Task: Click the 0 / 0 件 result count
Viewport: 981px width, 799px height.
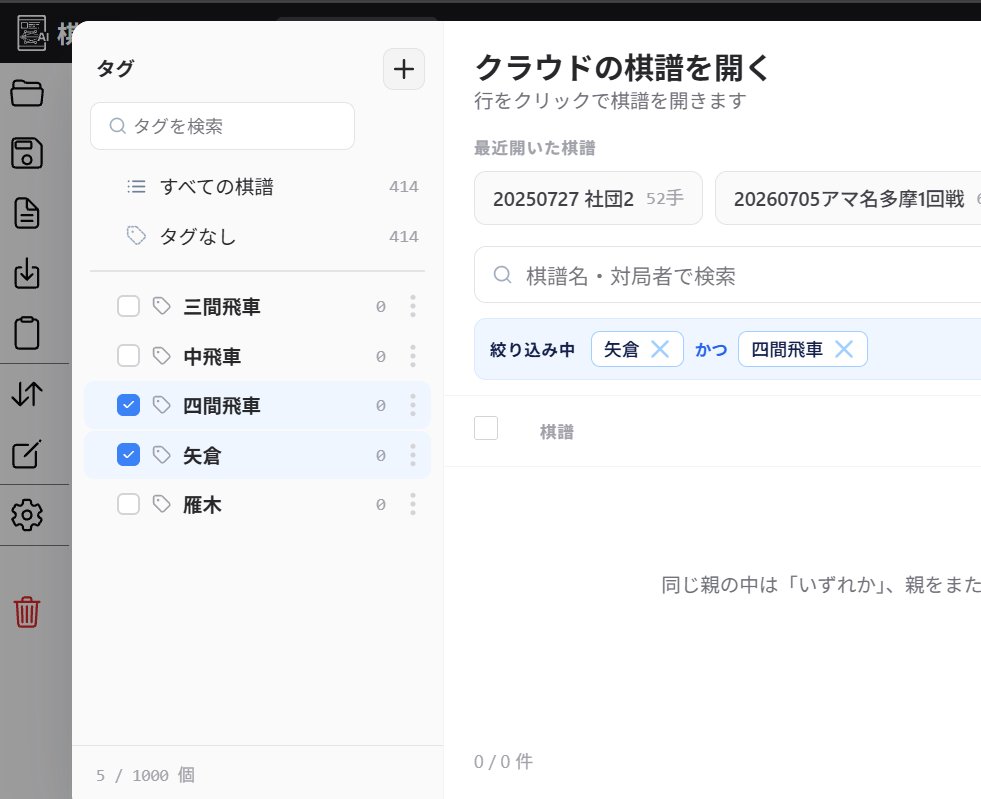Action: tap(504, 761)
